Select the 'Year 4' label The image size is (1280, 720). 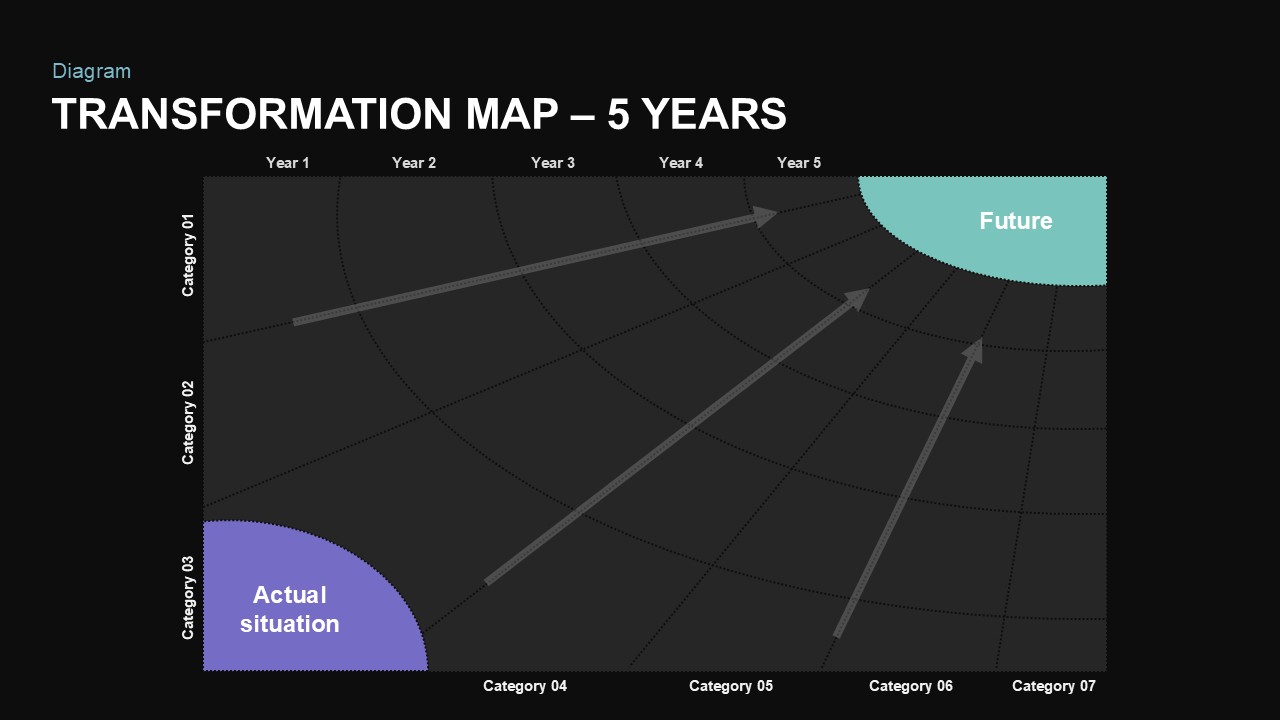pyautogui.click(x=681, y=162)
